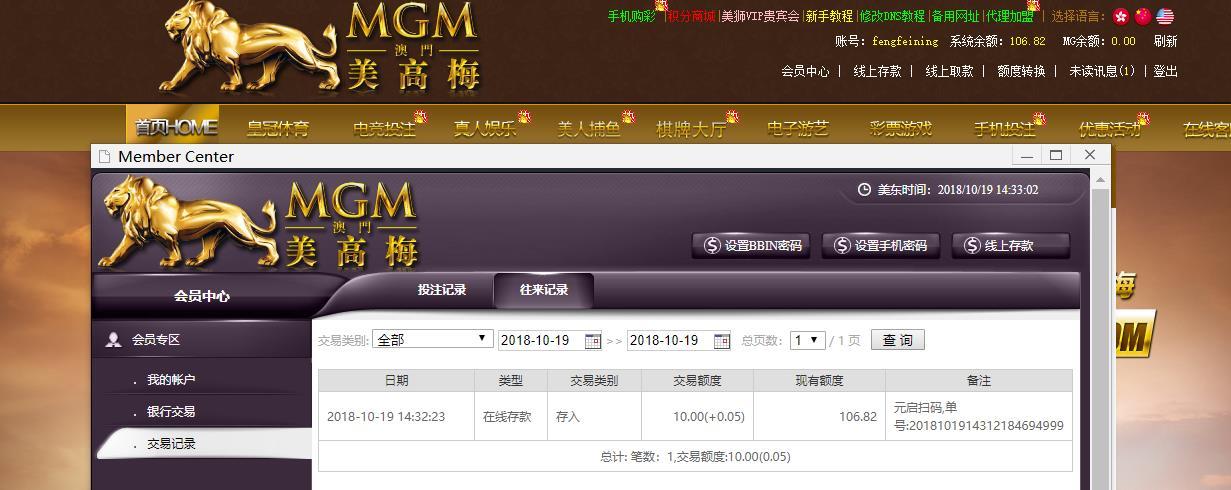Switch to the 往来记录 tab
The width and height of the screenshot is (1231, 490).
(x=544, y=290)
